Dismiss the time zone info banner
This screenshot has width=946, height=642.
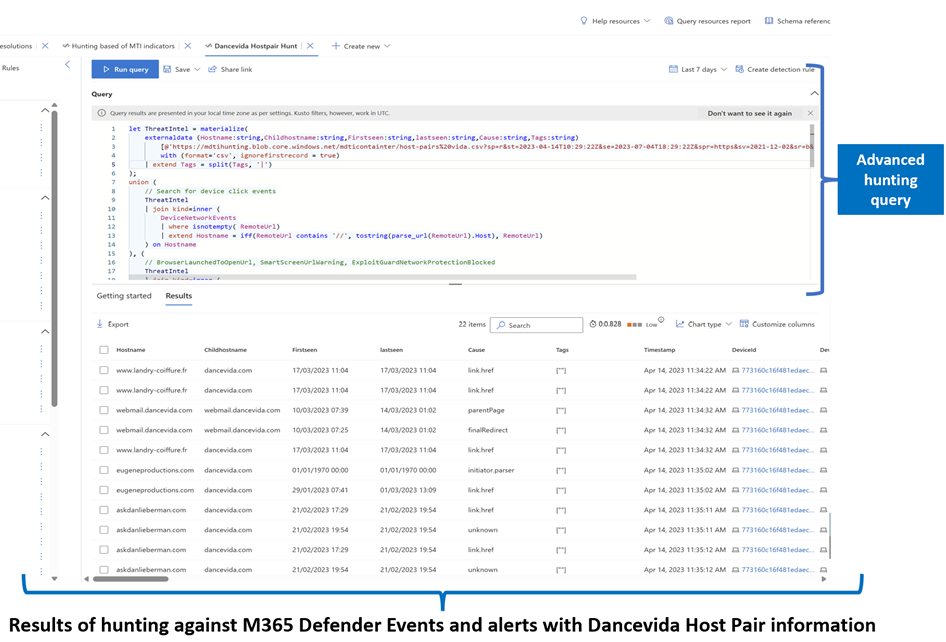pyautogui.click(x=810, y=113)
